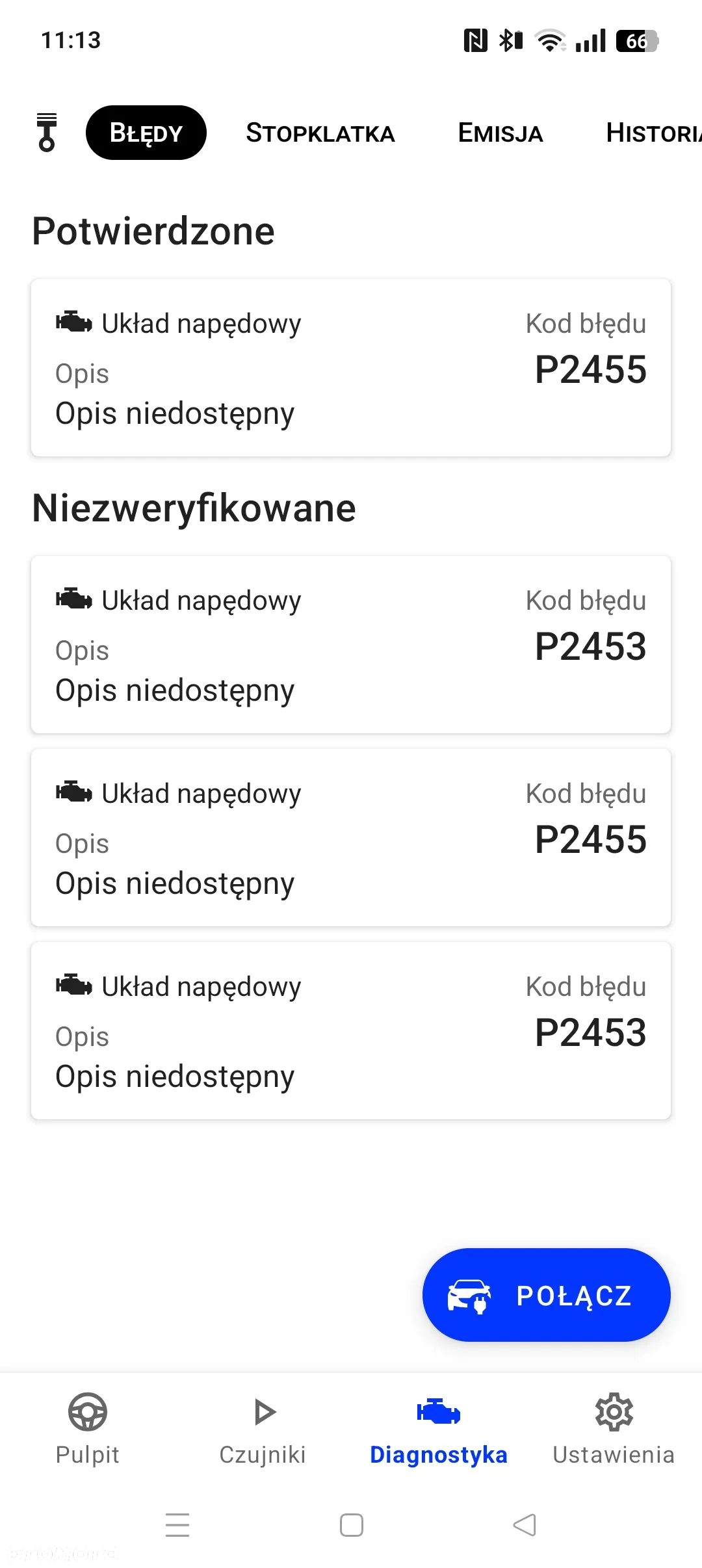702x1568 pixels.
Task: Tap the Android back navigation triangle
Action: [x=525, y=1524]
